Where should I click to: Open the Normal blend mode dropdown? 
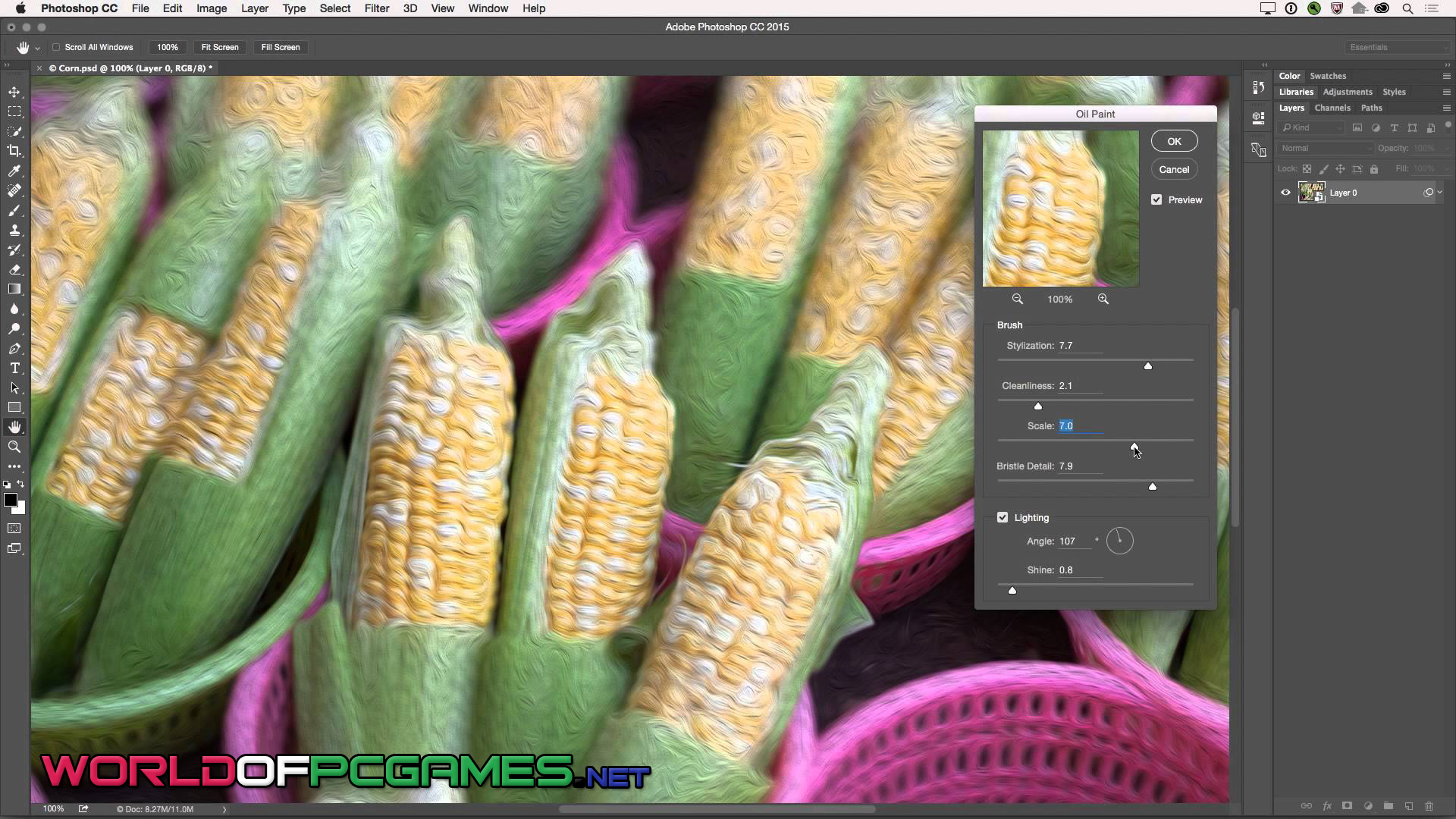[1326, 148]
